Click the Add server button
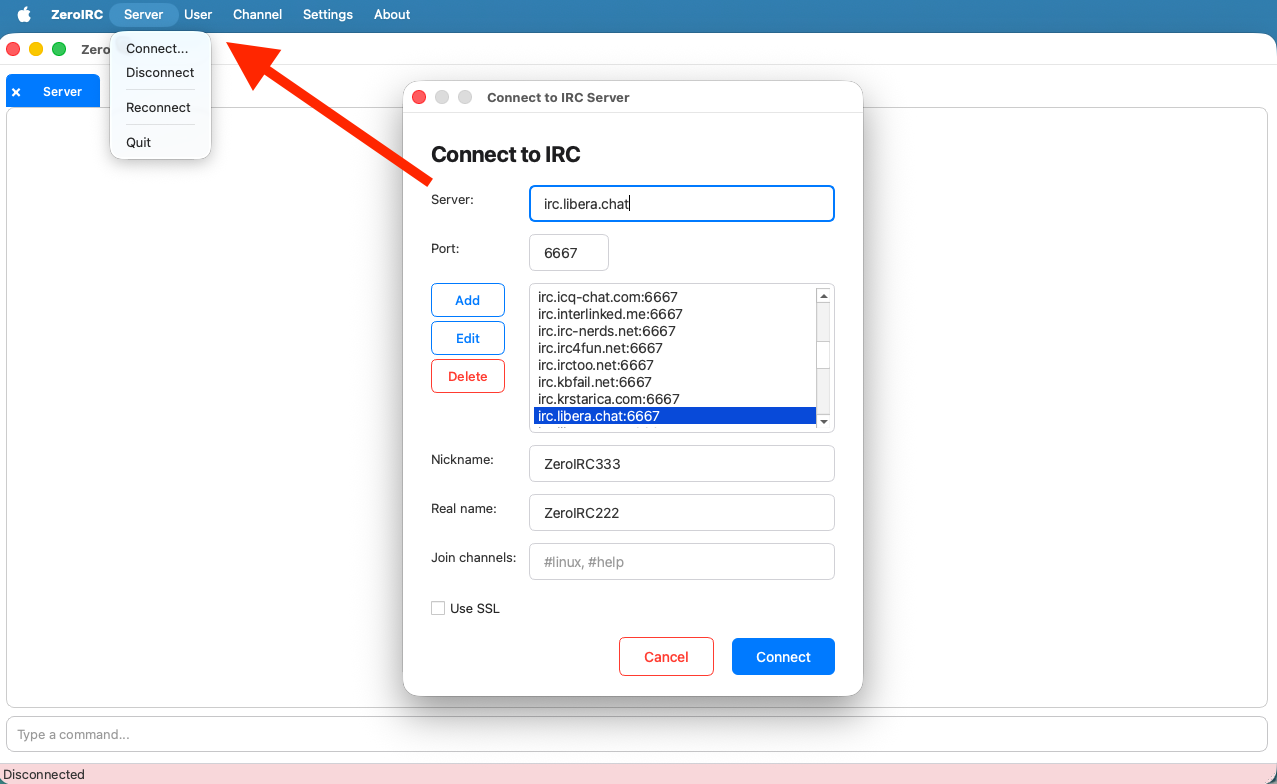Image resolution: width=1277 pixels, height=784 pixels. 468,300
